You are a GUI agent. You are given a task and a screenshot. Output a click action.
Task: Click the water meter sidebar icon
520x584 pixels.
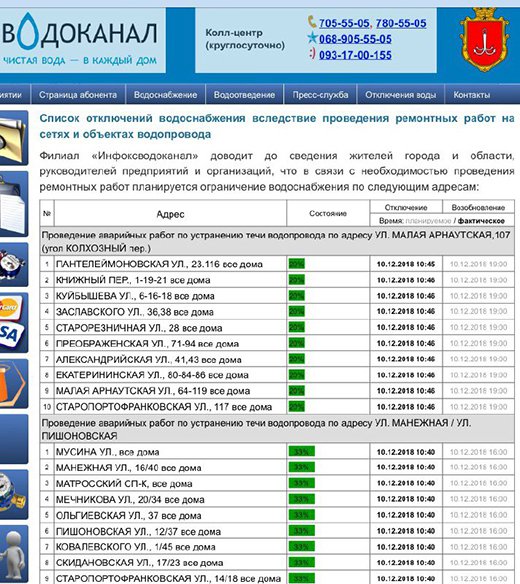14,495
